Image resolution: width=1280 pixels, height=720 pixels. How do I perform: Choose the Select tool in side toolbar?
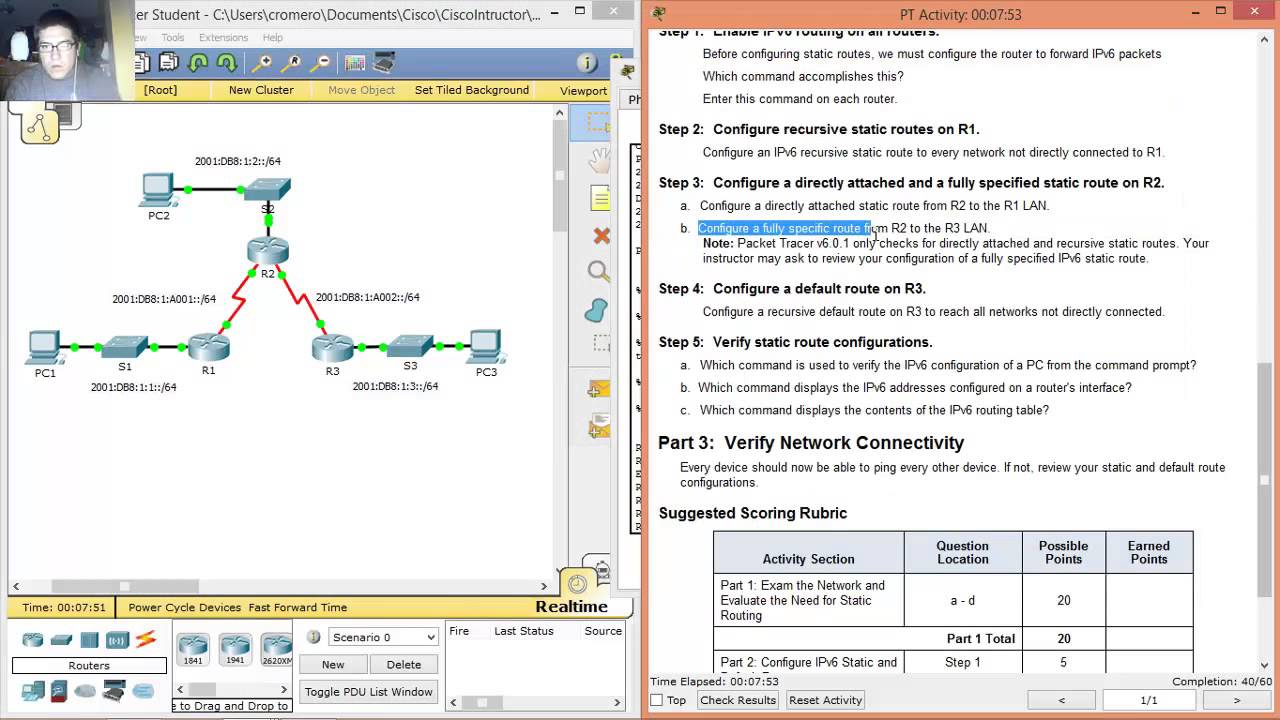[x=598, y=122]
